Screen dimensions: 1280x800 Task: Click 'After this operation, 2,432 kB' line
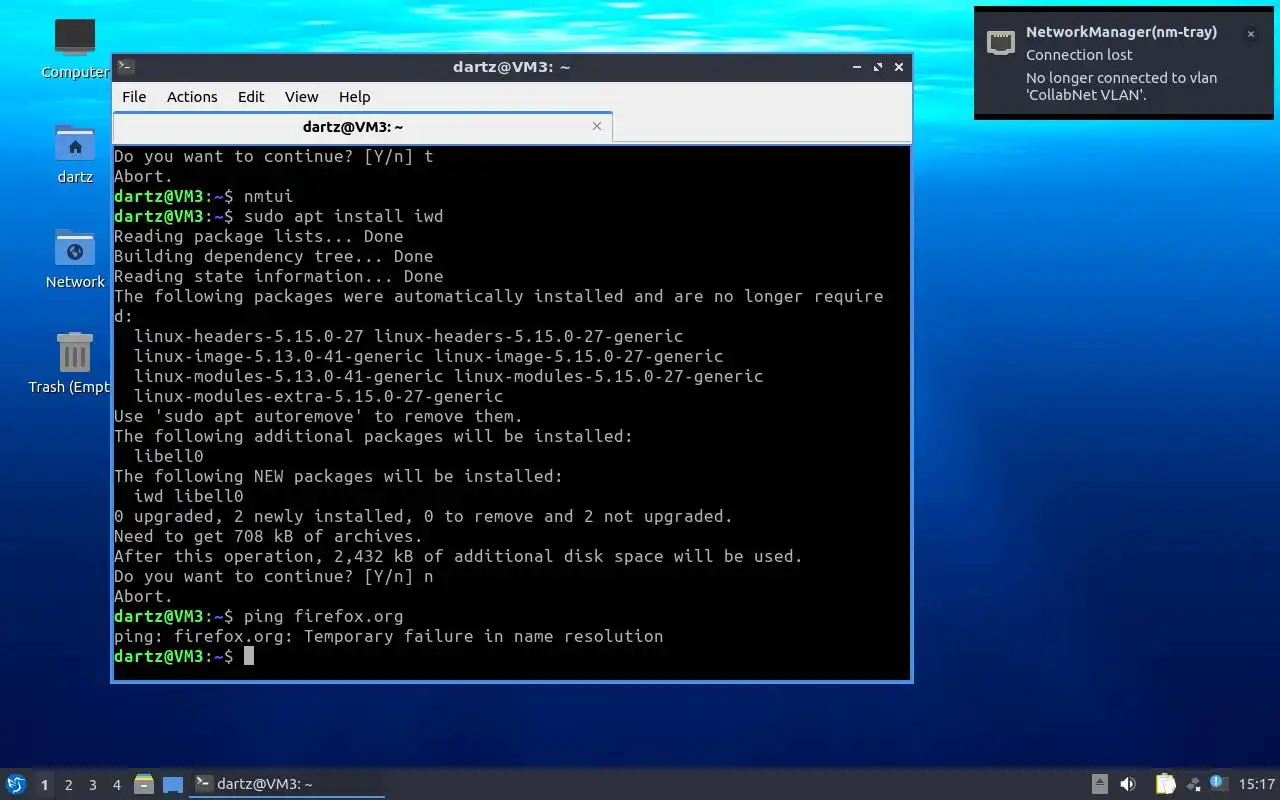[x=458, y=556]
